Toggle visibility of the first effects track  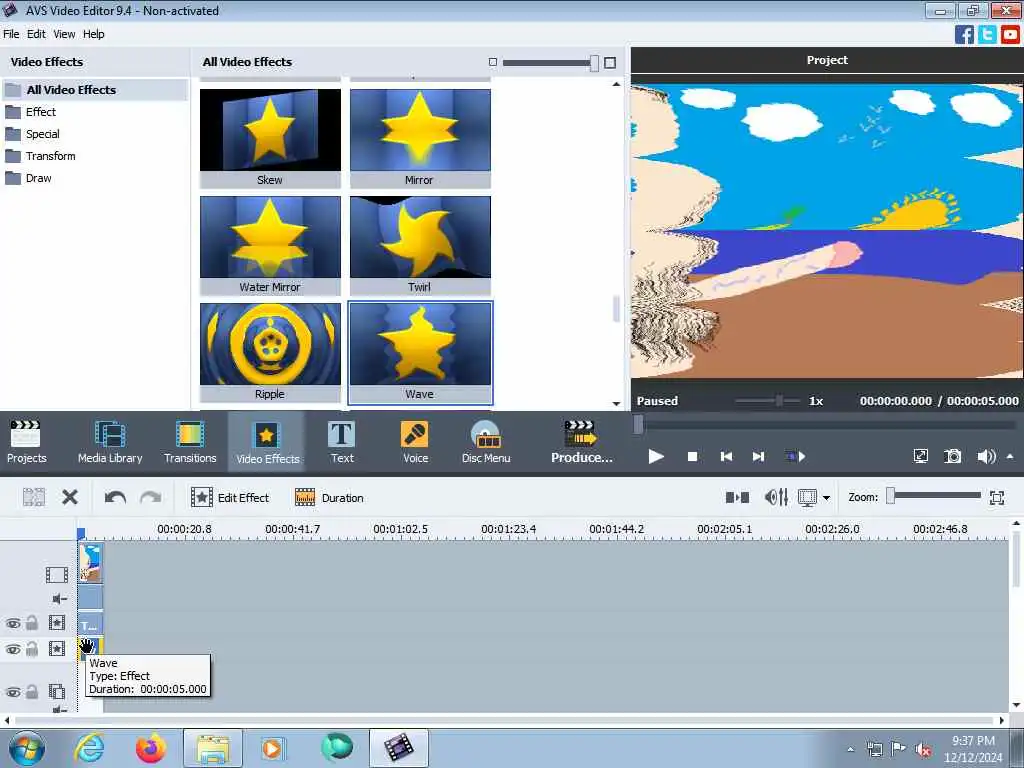[x=13, y=623]
